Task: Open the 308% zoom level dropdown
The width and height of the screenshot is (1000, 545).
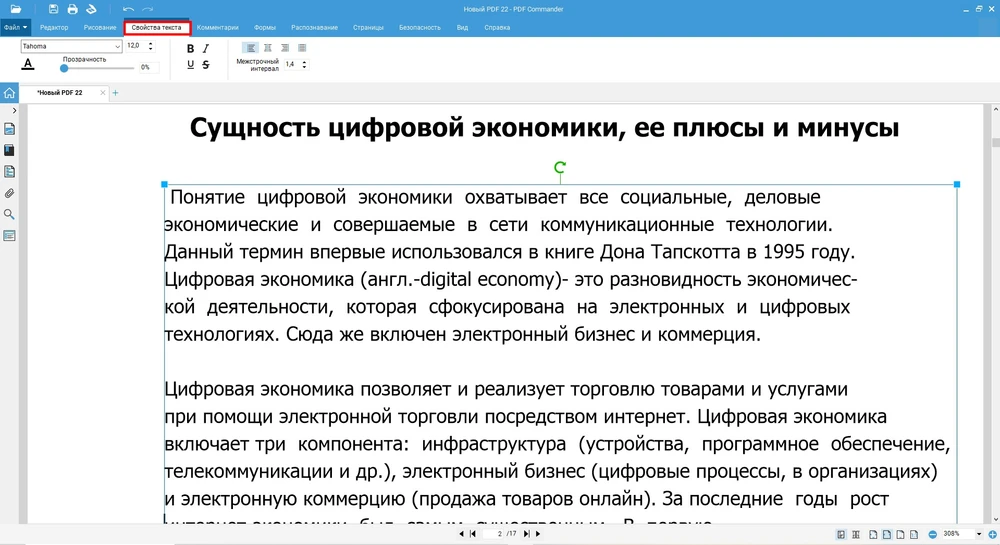Action: [x=979, y=534]
